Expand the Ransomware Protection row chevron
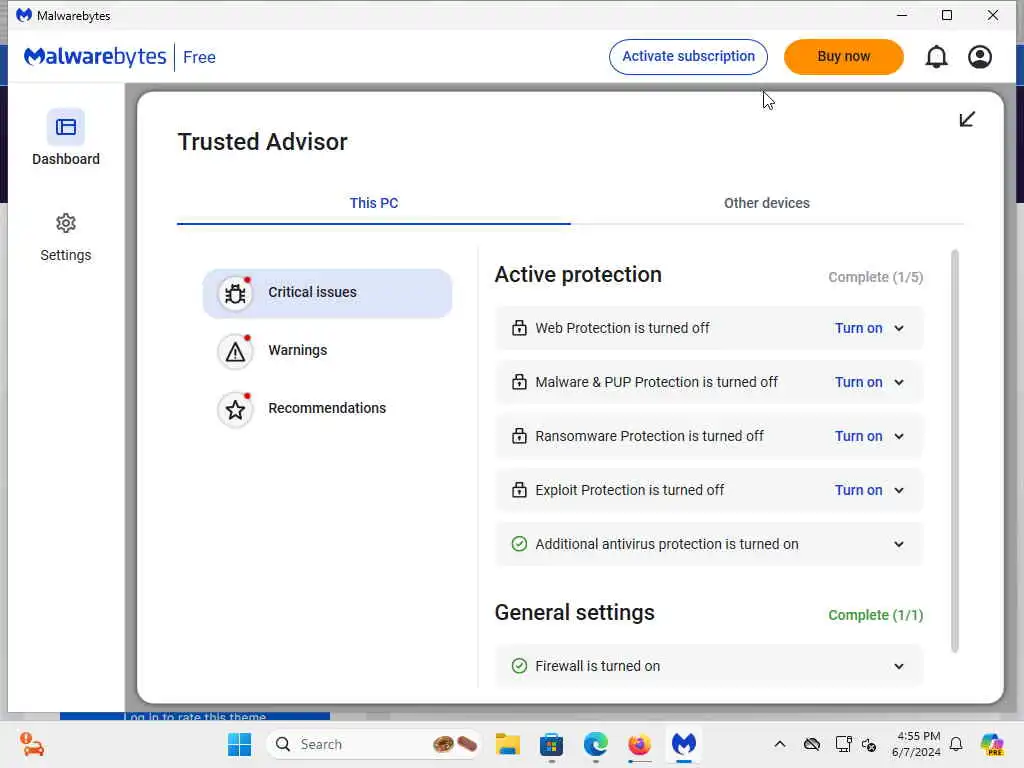The width and height of the screenshot is (1024, 768). tap(899, 436)
